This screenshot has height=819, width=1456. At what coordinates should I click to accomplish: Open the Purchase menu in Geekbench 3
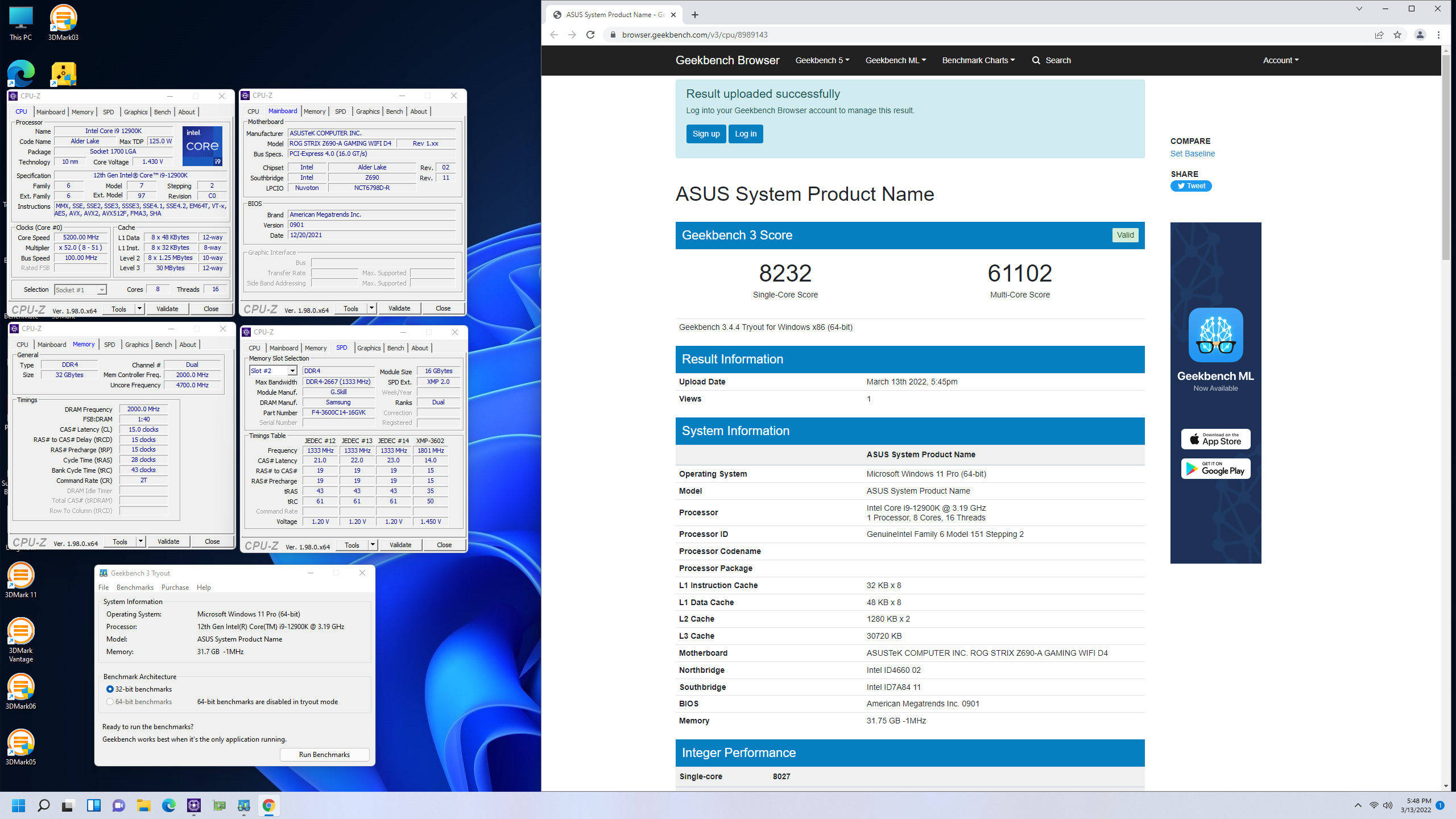[x=175, y=588]
